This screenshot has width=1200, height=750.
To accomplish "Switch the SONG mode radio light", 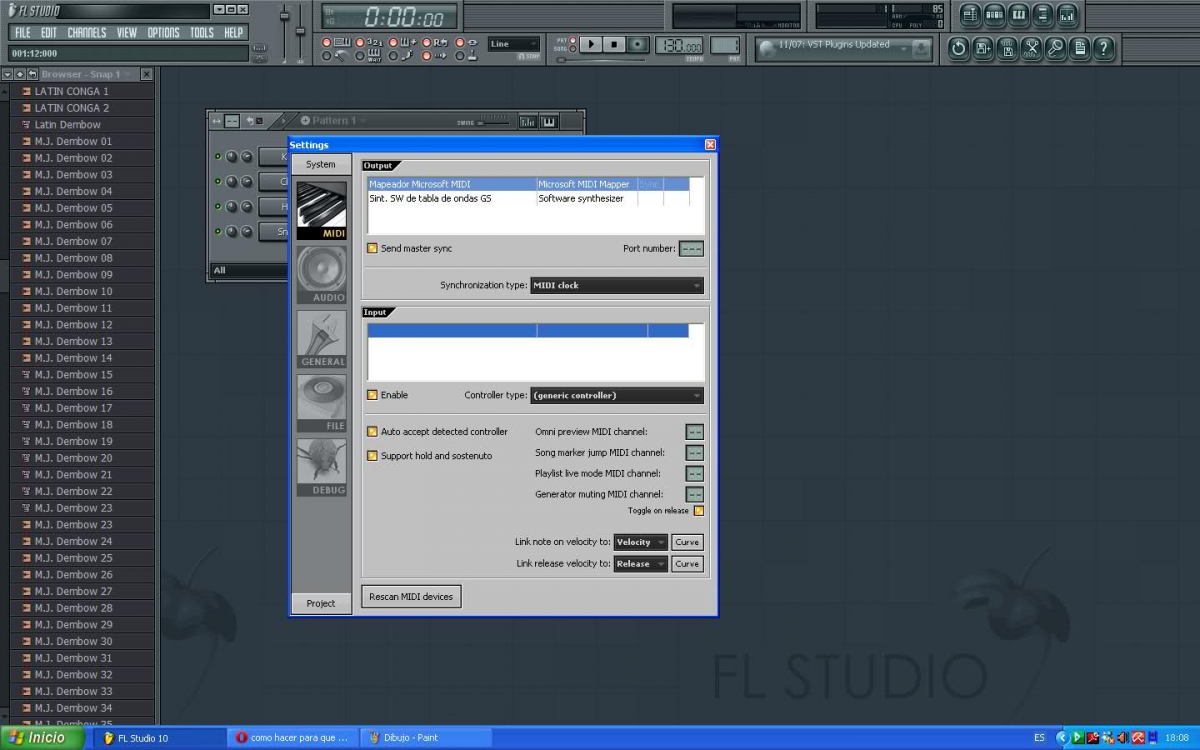I will coord(573,49).
